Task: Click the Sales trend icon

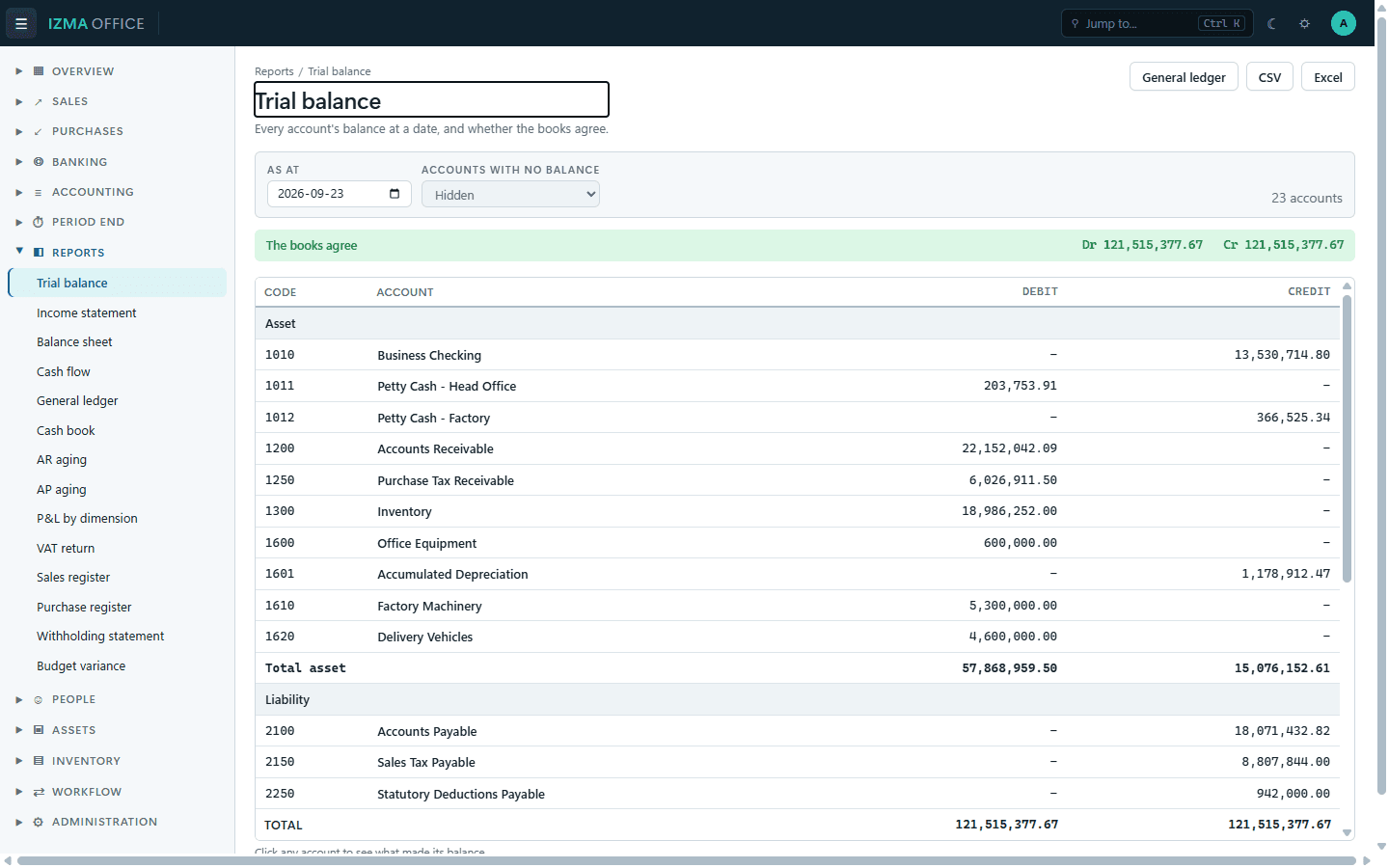Action: 39,101
